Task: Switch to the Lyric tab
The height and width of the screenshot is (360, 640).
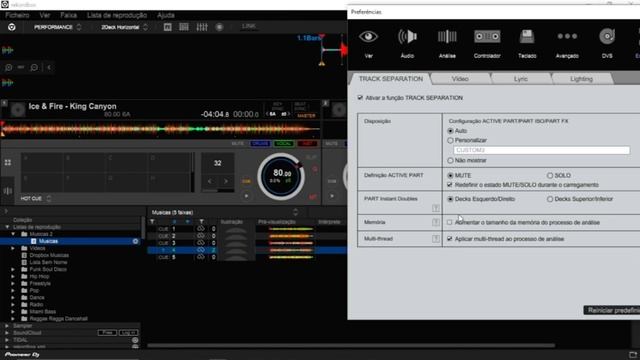Action: [521, 79]
